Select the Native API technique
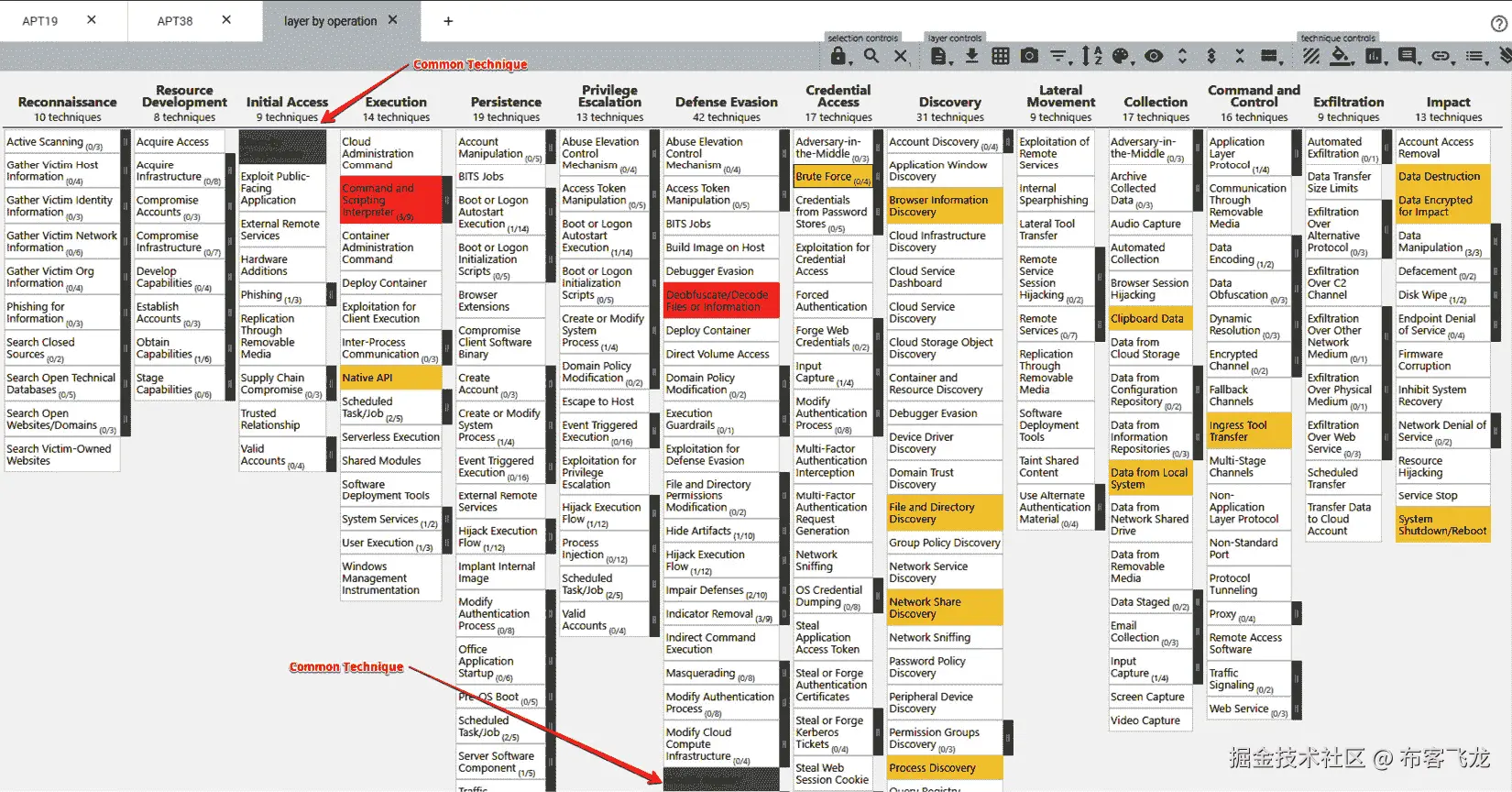 click(x=390, y=378)
